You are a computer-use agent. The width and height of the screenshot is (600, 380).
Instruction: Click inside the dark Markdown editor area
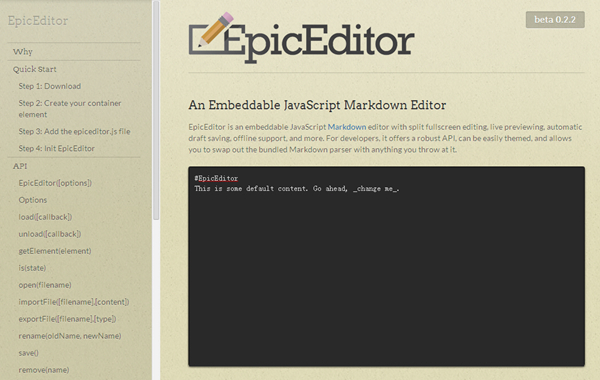click(386, 266)
